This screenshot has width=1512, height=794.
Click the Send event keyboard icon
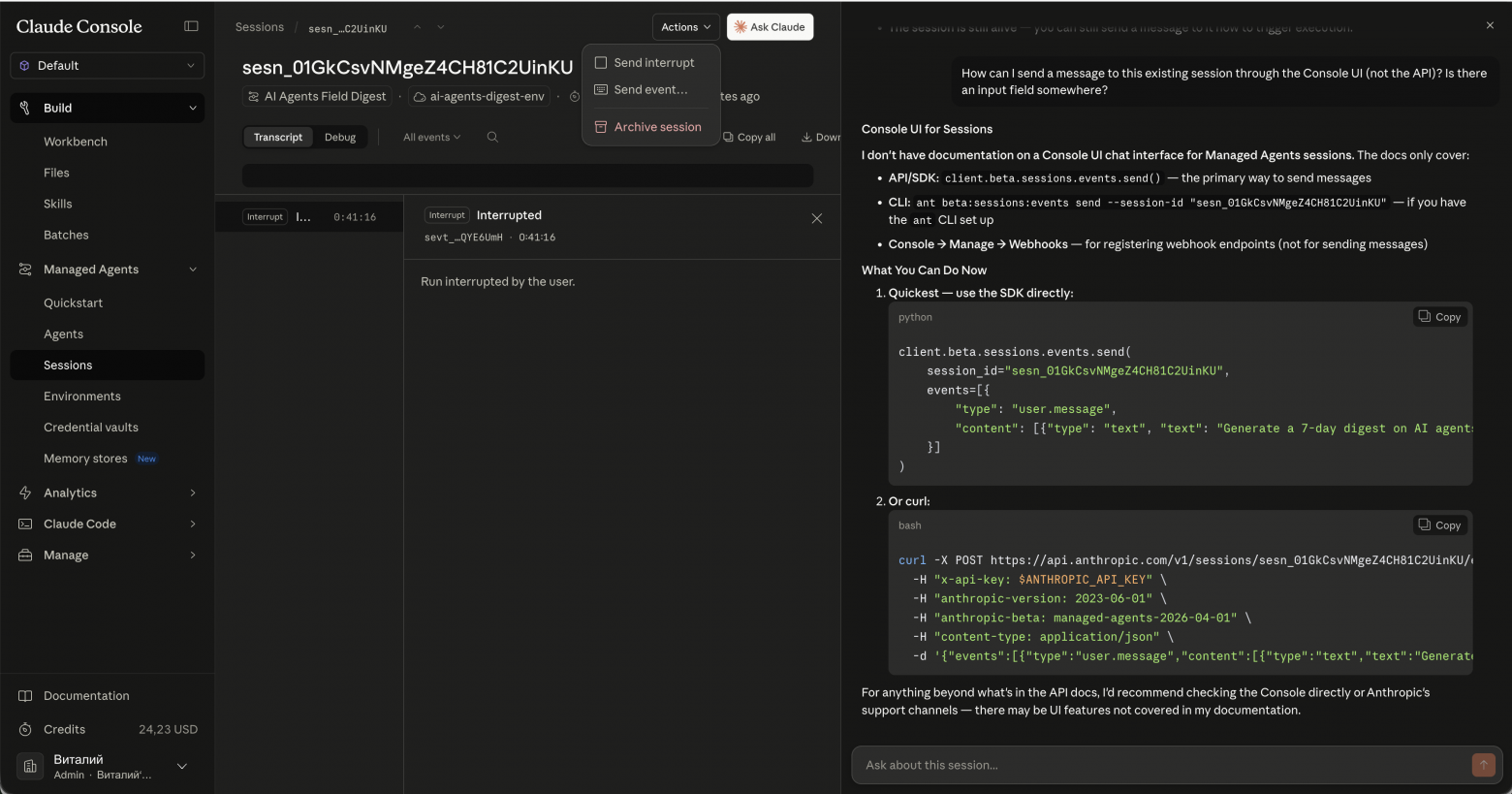[601, 89]
